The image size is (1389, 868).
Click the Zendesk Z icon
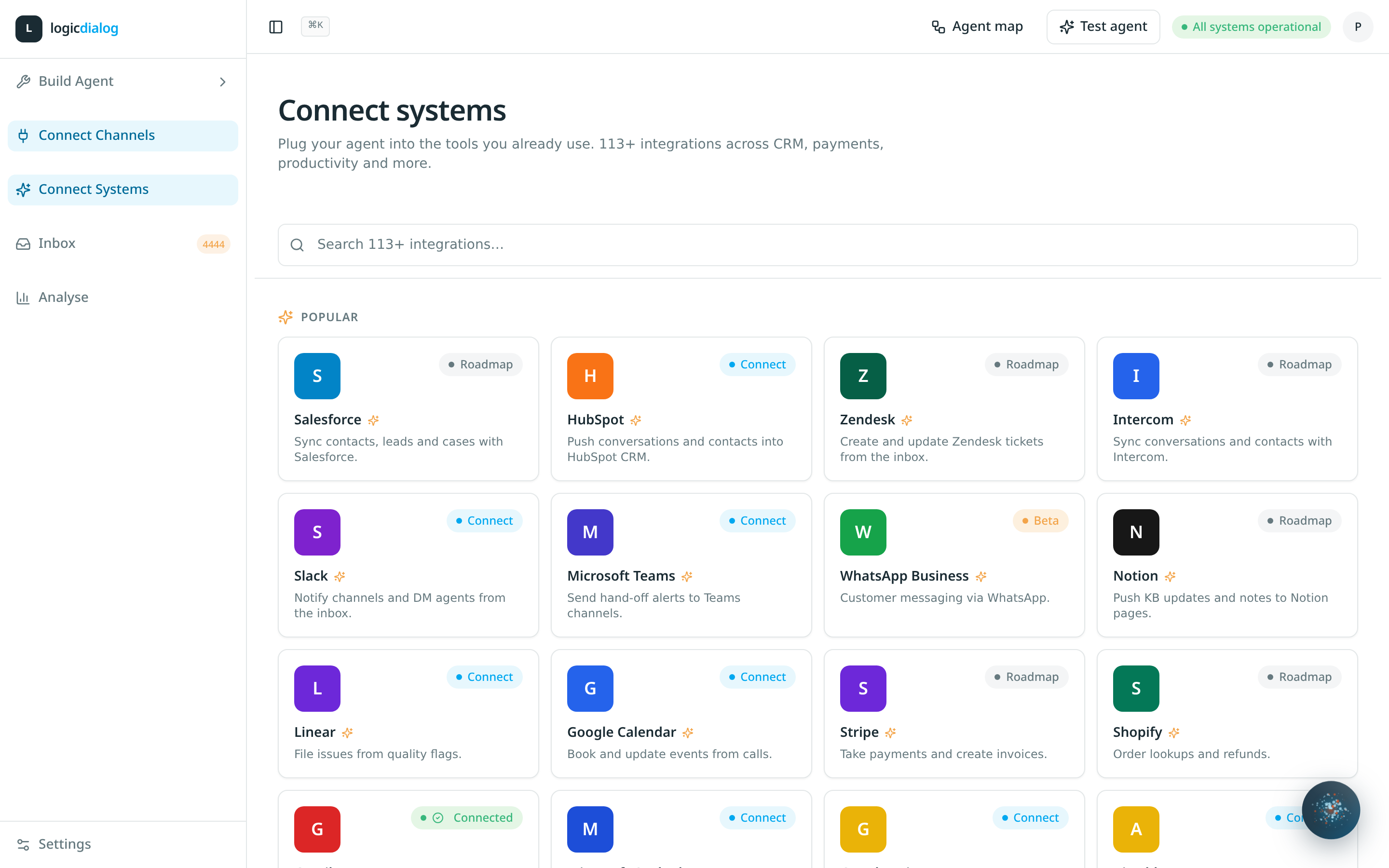(863, 376)
